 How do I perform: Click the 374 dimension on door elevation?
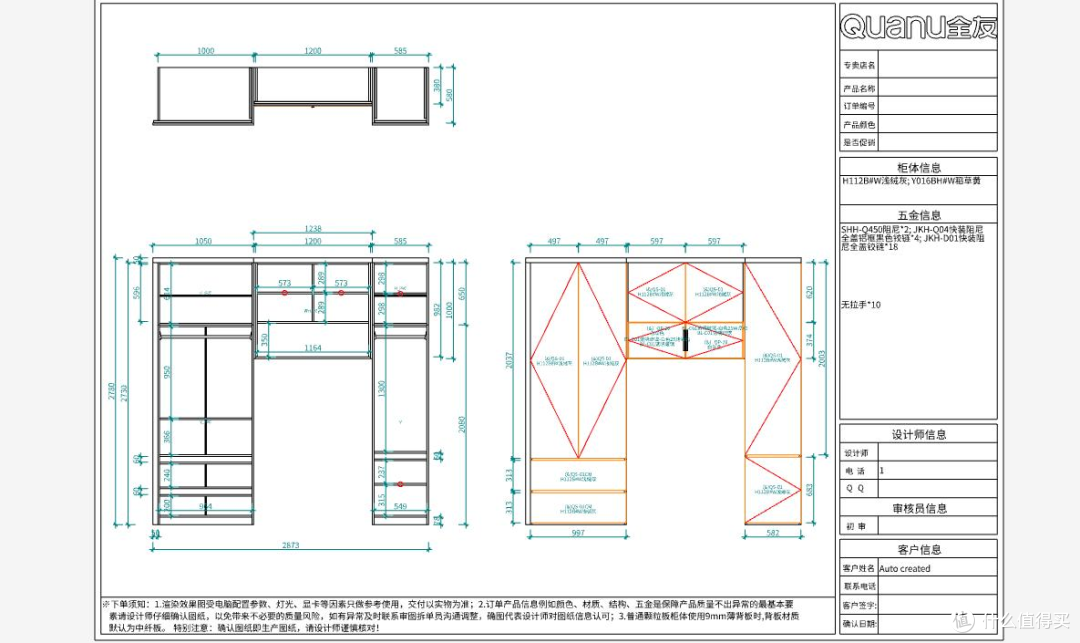tap(810, 340)
